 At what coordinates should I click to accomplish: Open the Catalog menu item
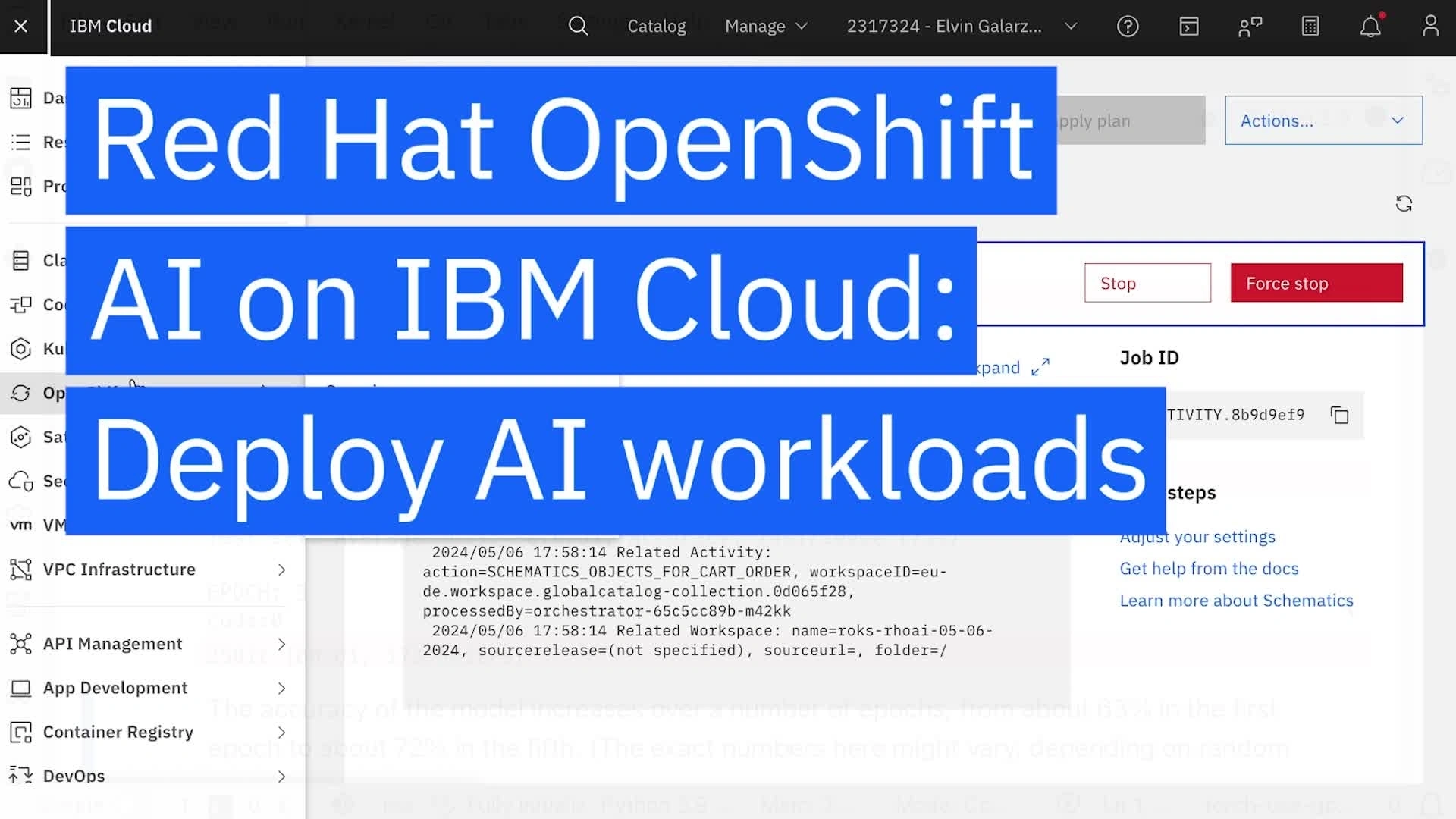656,27
